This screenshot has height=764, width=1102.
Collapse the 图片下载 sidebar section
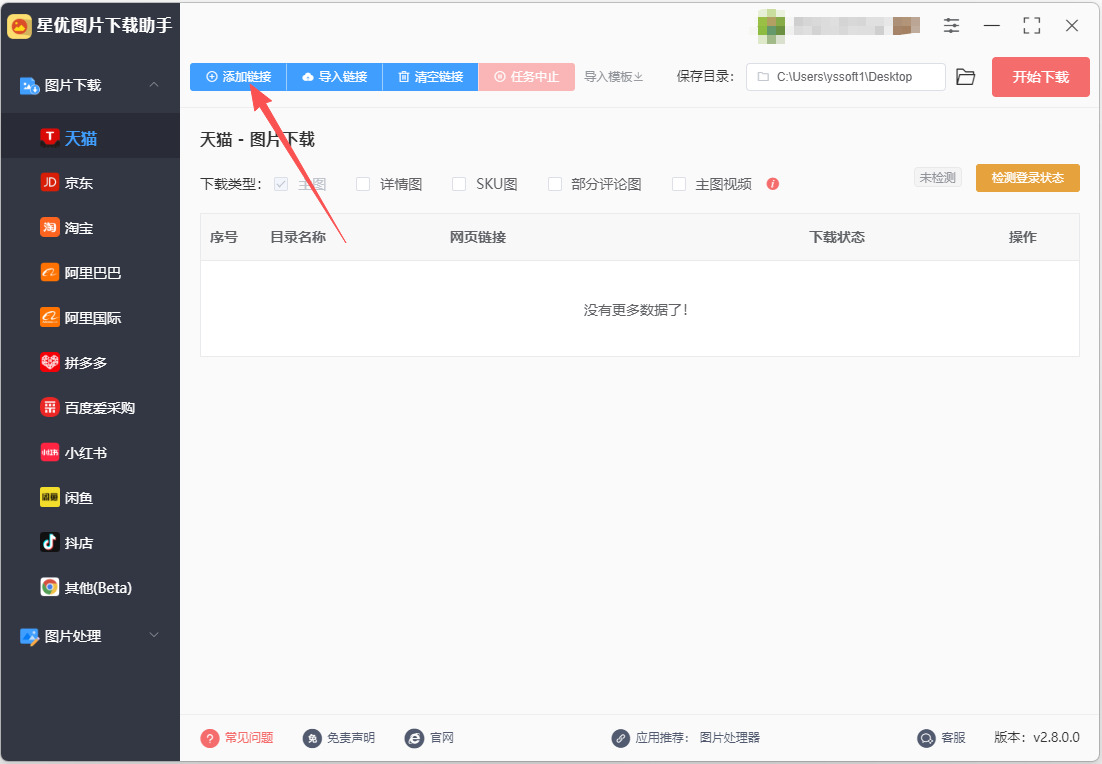tap(153, 85)
